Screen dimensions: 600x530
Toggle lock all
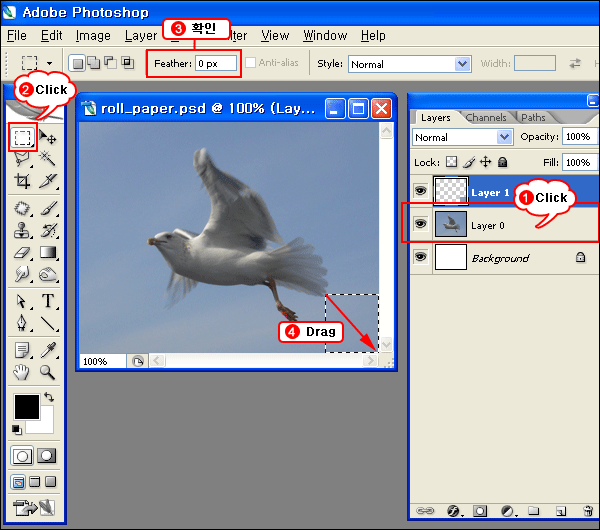502,162
